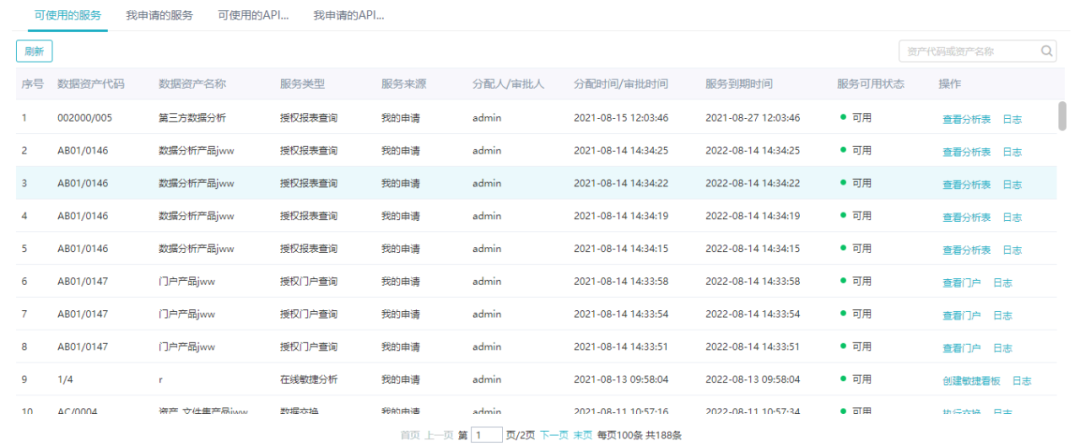Click the 数据资产代码 column header
Image resolution: width=1080 pixels, height=446 pixels.
pyautogui.click(x=91, y=84)
